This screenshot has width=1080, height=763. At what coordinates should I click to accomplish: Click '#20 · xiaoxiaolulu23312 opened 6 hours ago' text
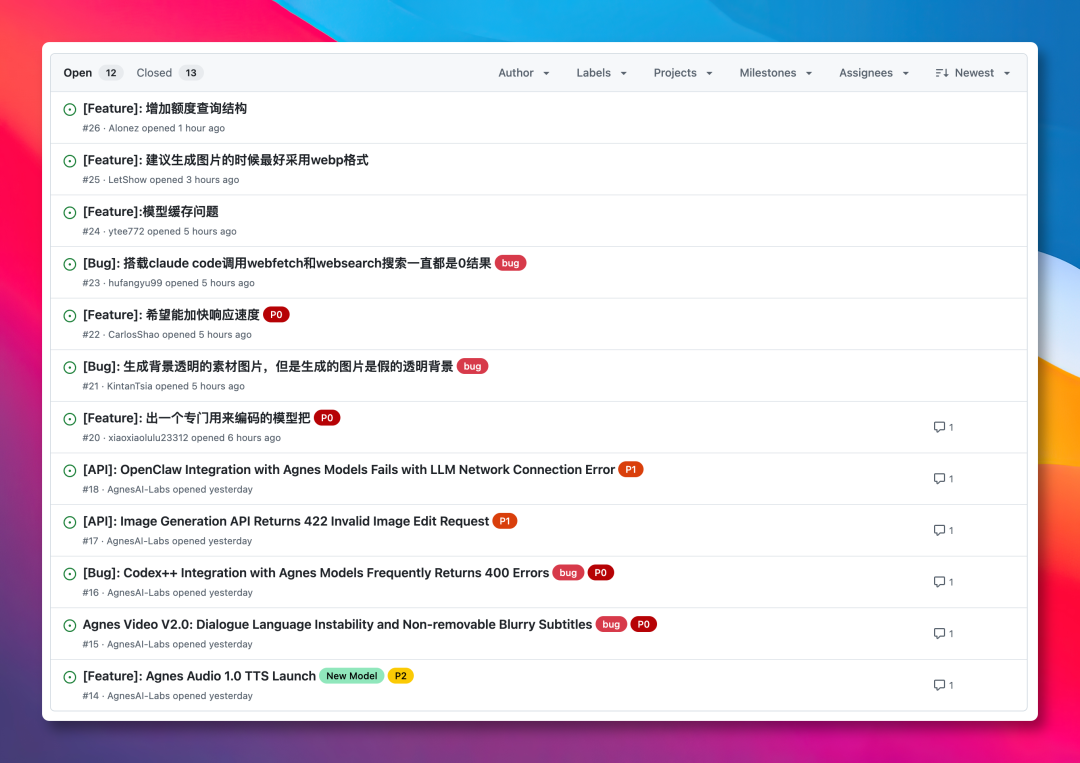[182, 438]
